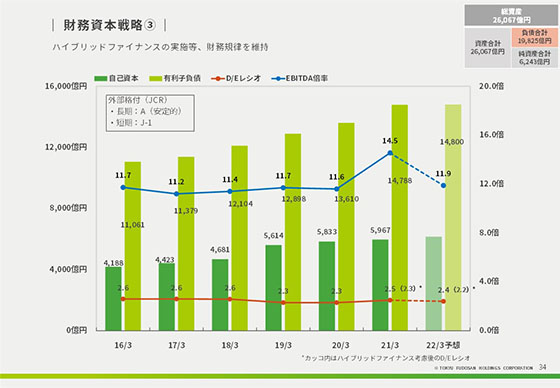Click the red D/E data point at 22/3予想
Image resolution: width=560 pixels, height=388 pixels.
(x=443, y=301)
